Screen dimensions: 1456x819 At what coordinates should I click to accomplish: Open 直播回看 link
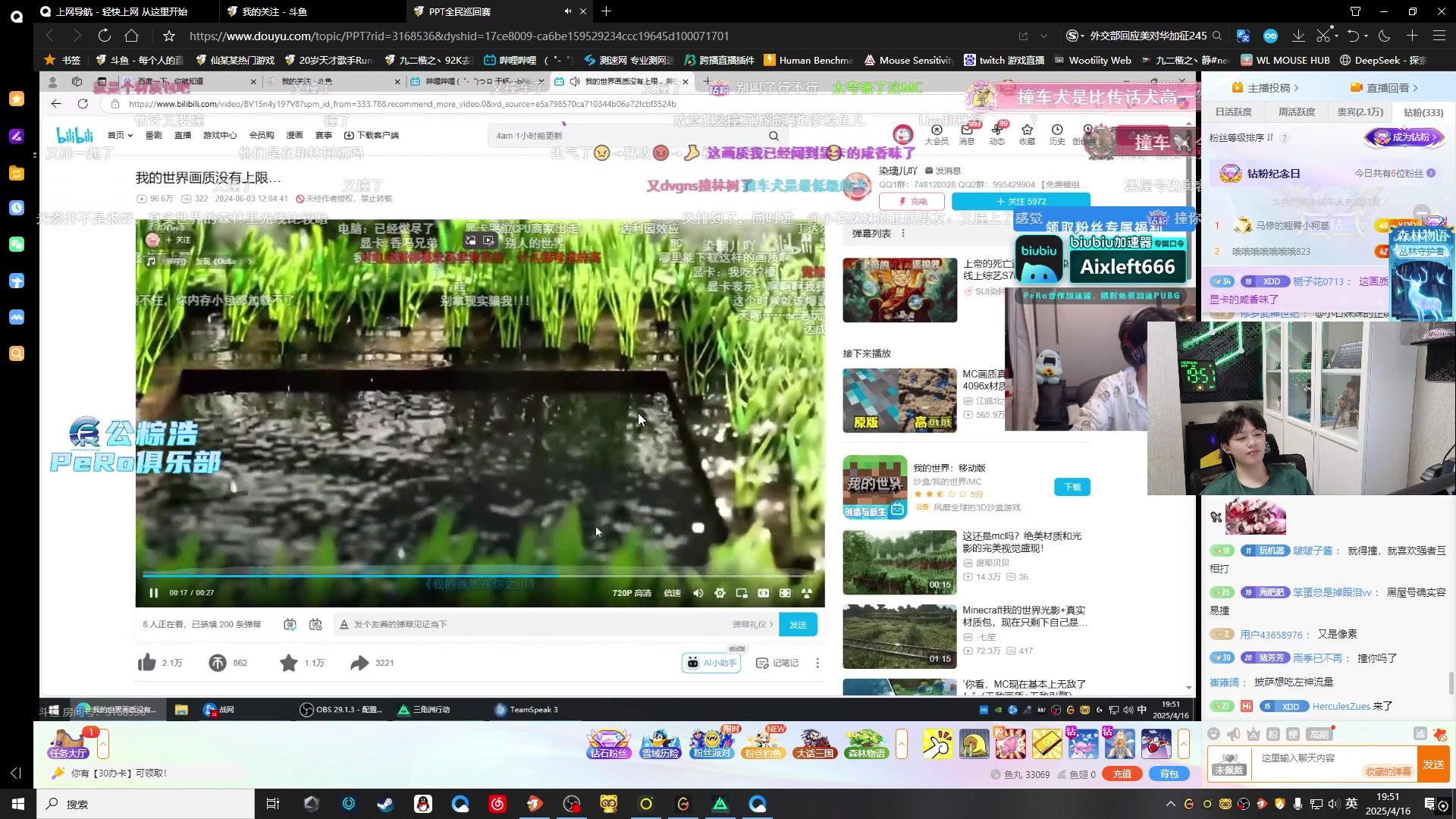[1384, 88]
